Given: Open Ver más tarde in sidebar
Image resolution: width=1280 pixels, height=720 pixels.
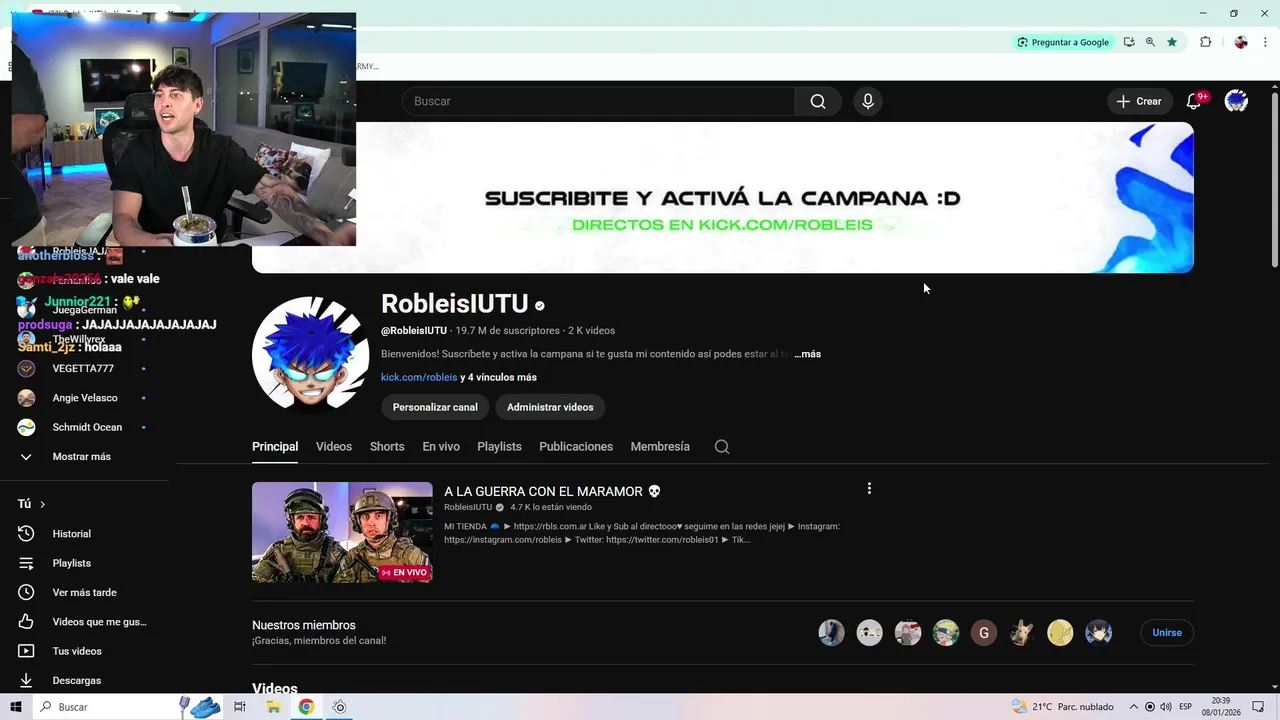Looking at the screenshot, I should (x=85, y=592).
